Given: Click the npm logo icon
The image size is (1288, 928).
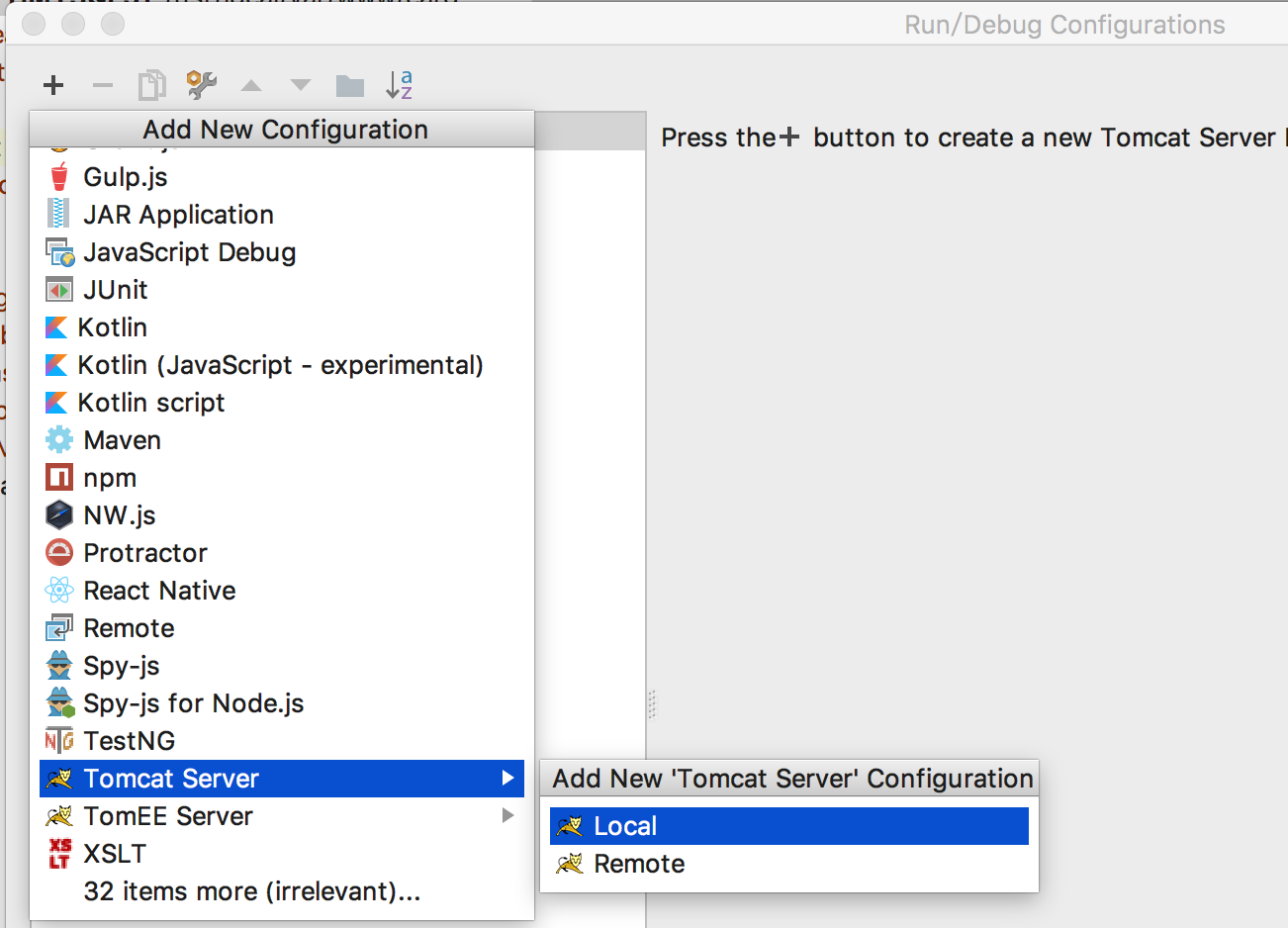Looking at the screenshot, I should point(59,478).
